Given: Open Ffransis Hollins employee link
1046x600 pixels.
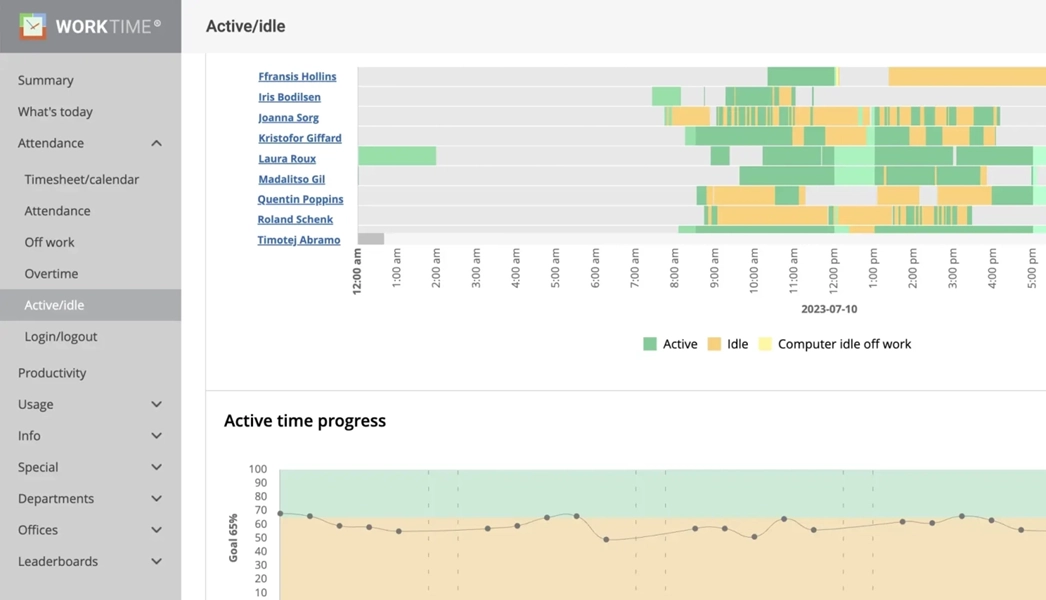Looking at the screenshot, I should coord(297,77).
